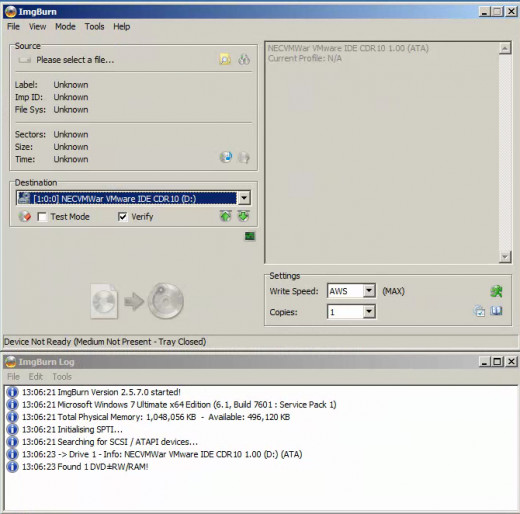Image resolution: width=520 pixels, height=514 pixels.
Task: Click the Please select a file text
Action: [75, 60]
